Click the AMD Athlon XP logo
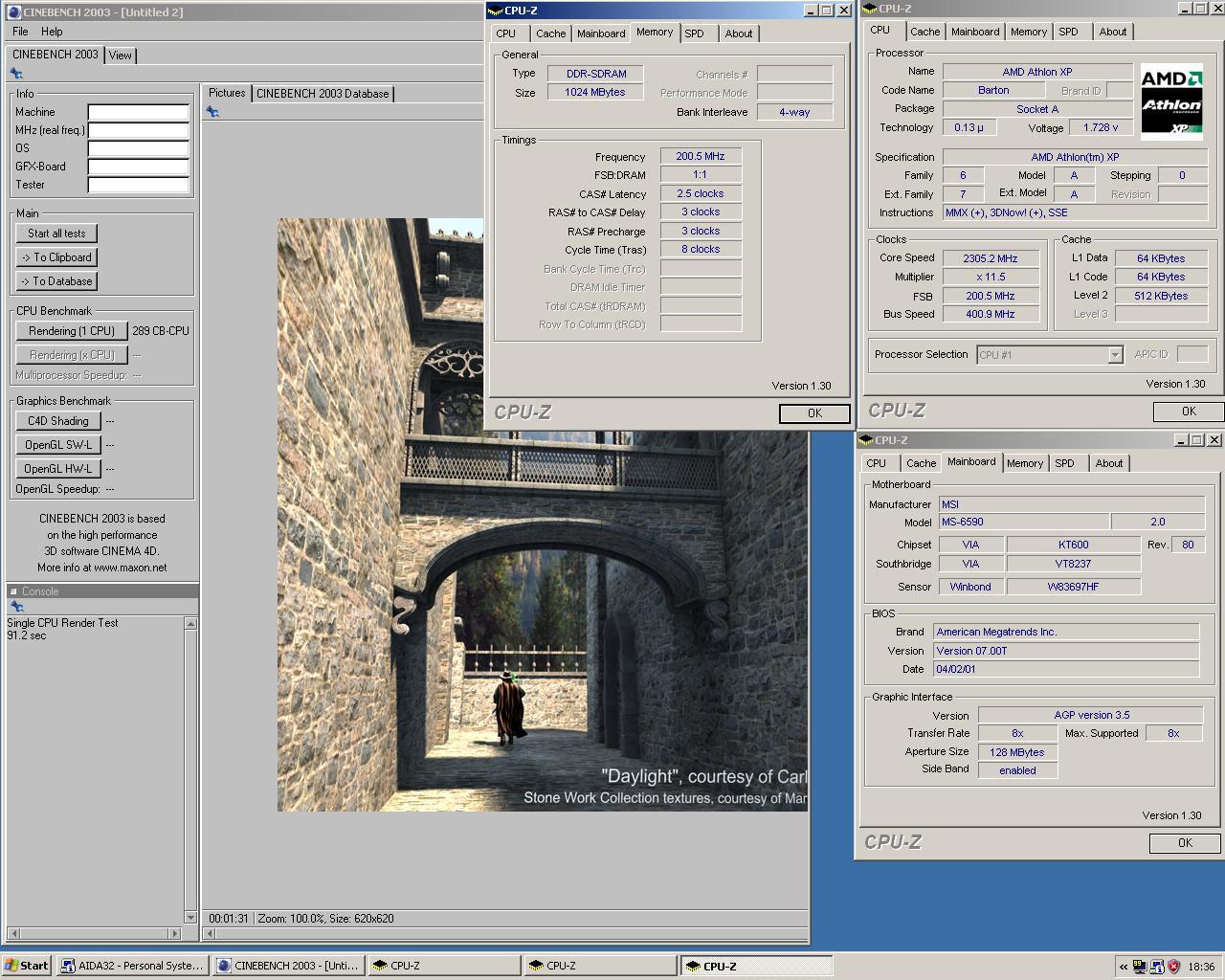Screen dimensions: 1225x980 pyautogui.click(x=1171, y=100)
